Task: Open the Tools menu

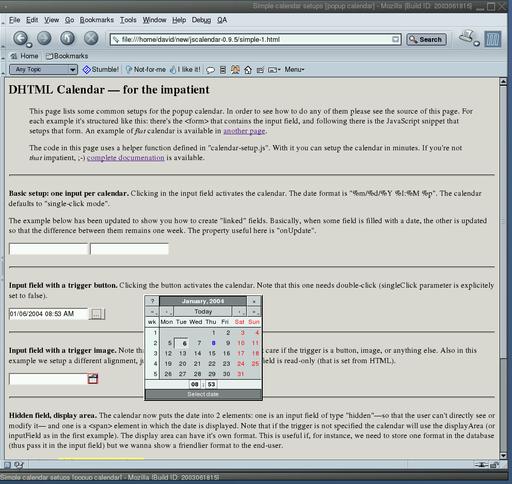Action: tap(128, 20)
